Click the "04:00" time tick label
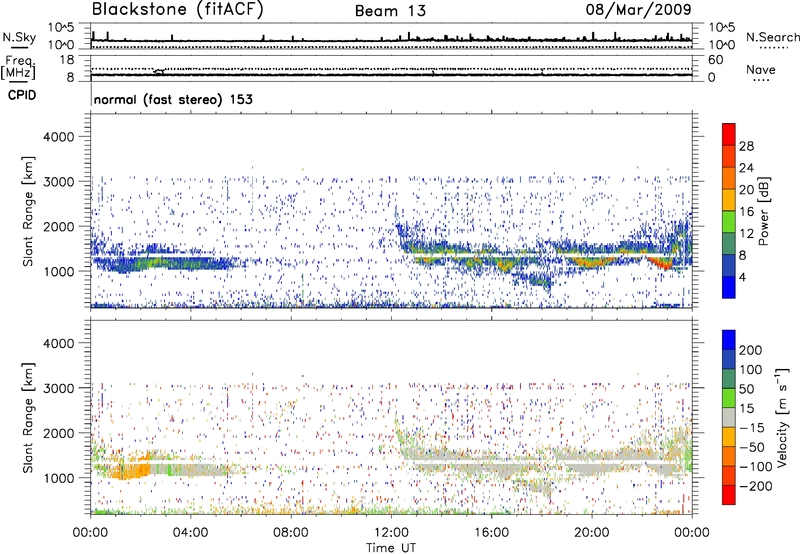 pyautogui.click(x=190, y=533)
